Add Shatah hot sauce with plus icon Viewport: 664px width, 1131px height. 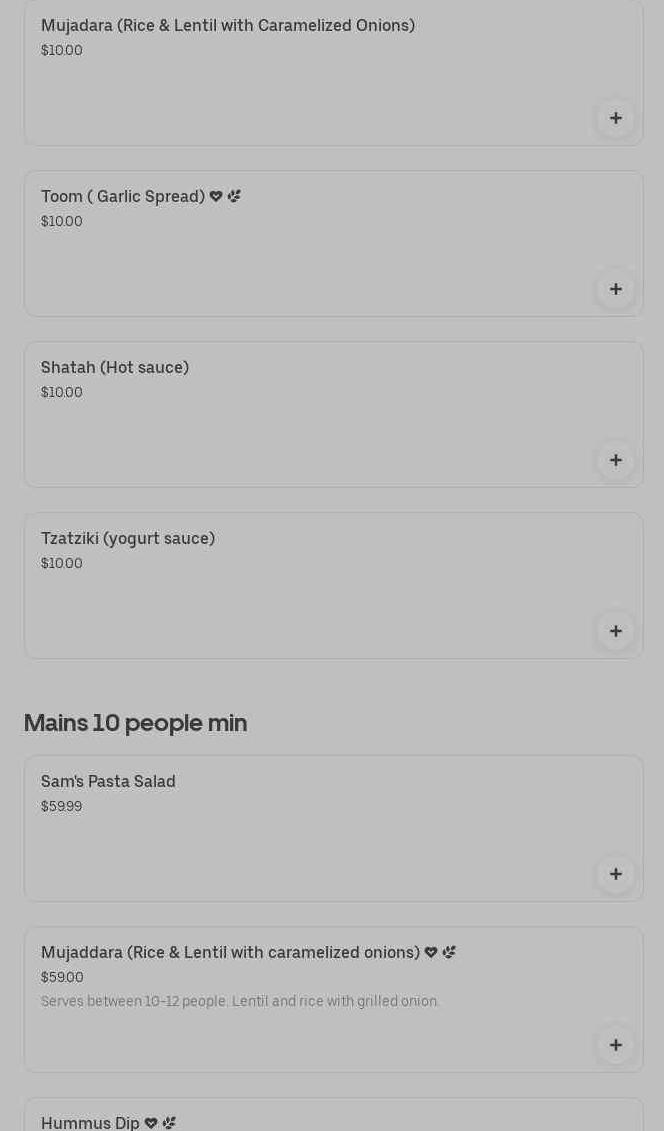tap(615, 460)
